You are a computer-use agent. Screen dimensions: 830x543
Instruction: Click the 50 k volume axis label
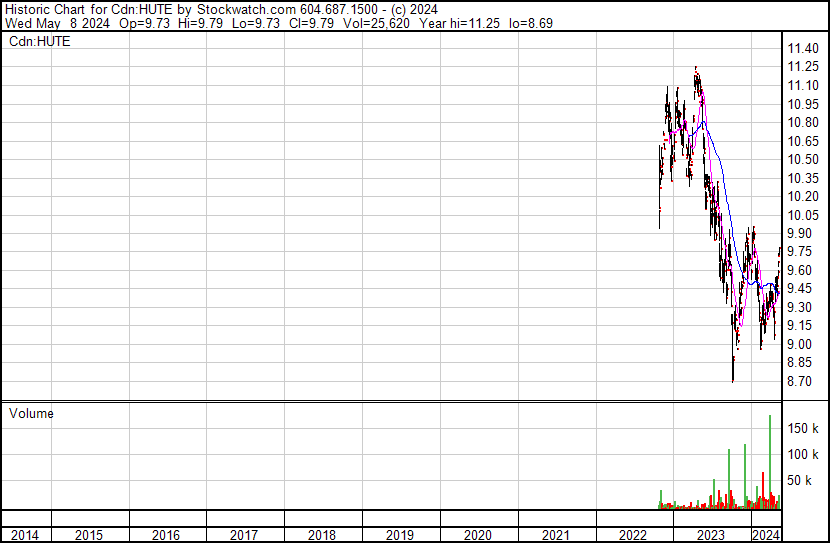click(799, 481)
